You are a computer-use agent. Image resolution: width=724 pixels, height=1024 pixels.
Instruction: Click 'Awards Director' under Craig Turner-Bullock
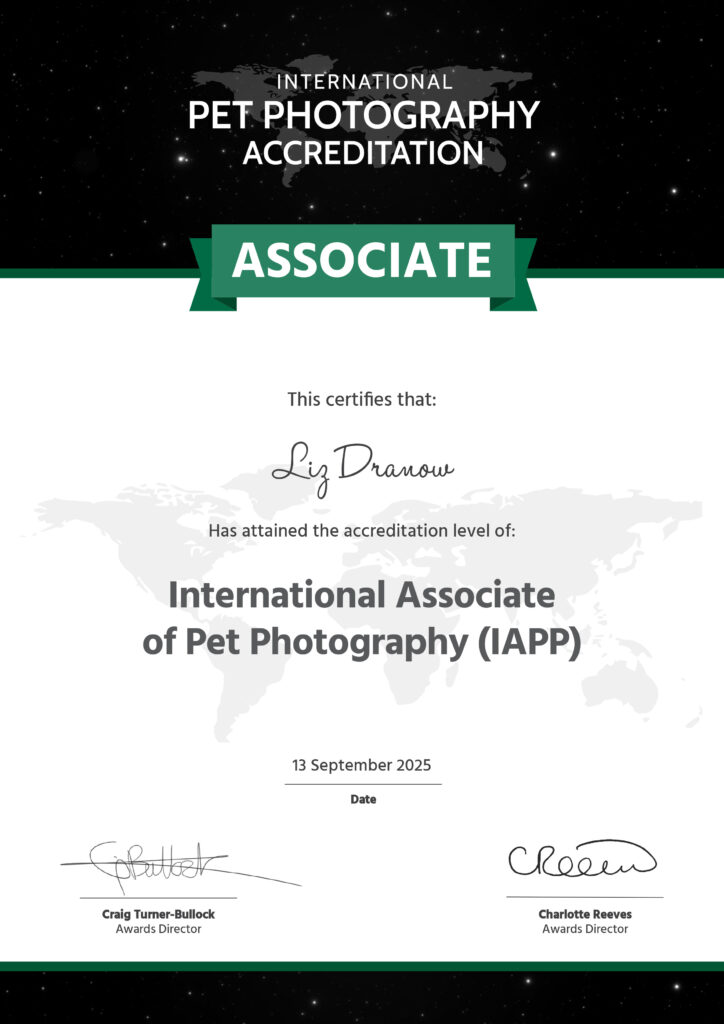point(158,929)
